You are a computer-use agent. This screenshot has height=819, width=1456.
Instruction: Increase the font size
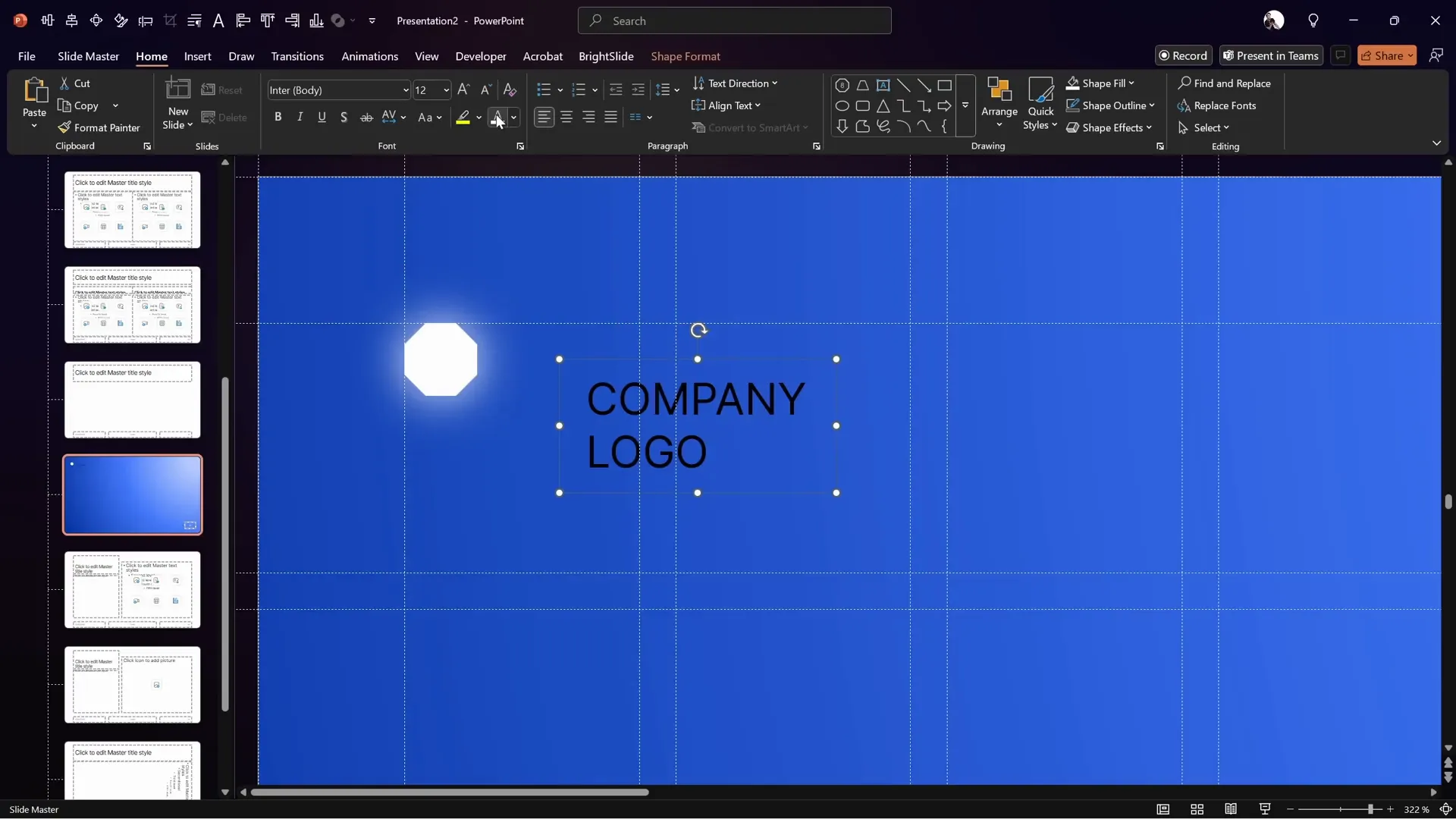(463, 89)
